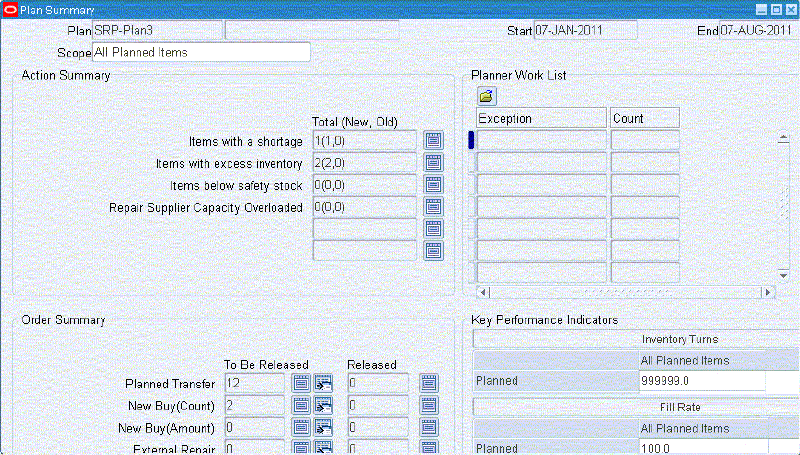This screenshot has height=455, width=800.
Task: Click Planned Transfer To Be Released value 12
Action: pyautogui.click(x=255, y=383)
